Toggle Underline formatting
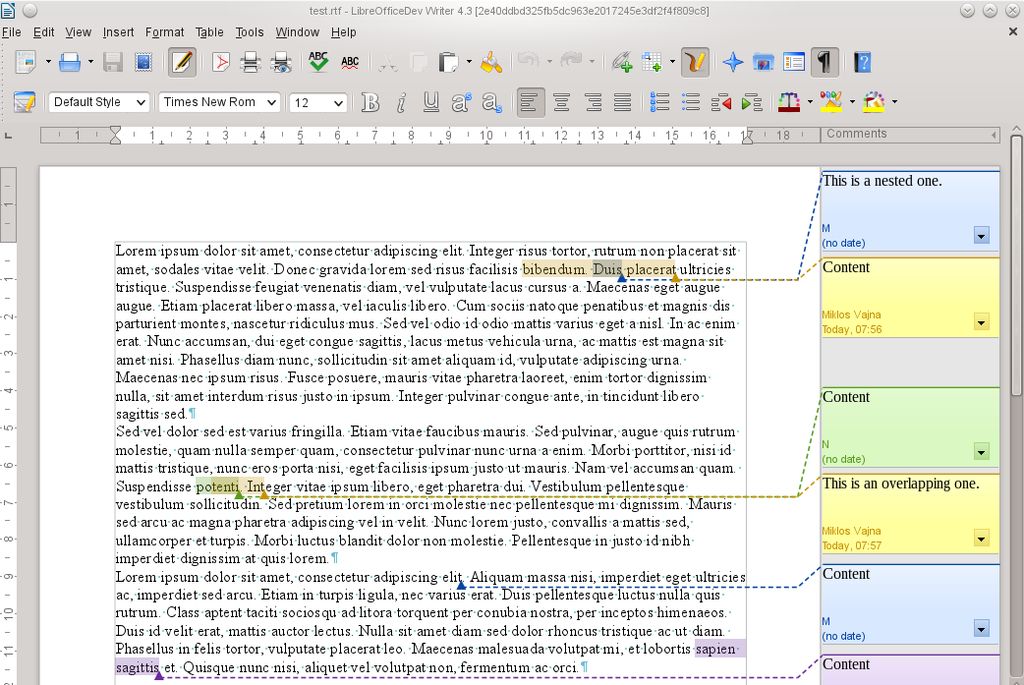 431,103
